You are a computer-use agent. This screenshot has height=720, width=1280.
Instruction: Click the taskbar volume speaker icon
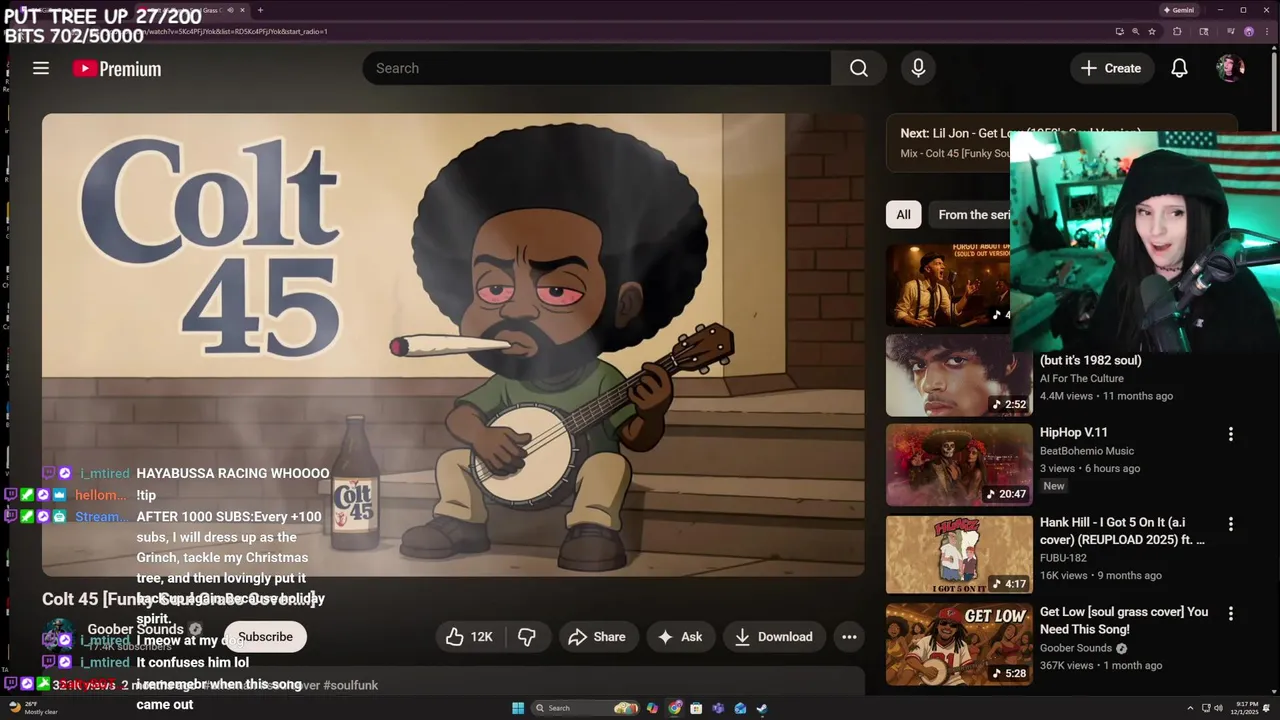[x=1220, y=708]
